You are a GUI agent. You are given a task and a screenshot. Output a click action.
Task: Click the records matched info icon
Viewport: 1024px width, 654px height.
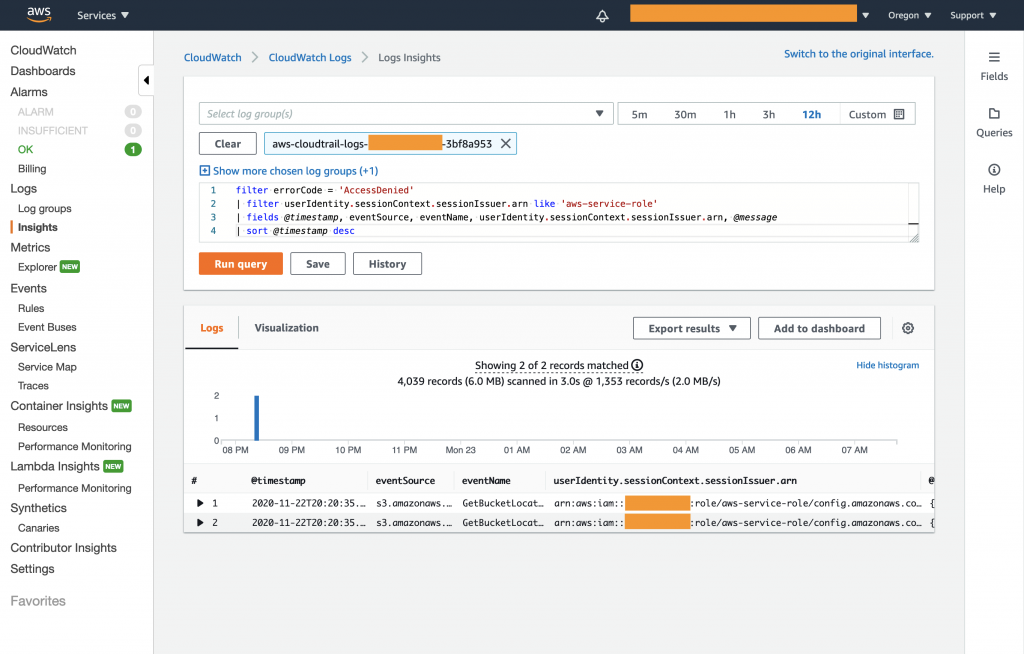tap(637, 365)
